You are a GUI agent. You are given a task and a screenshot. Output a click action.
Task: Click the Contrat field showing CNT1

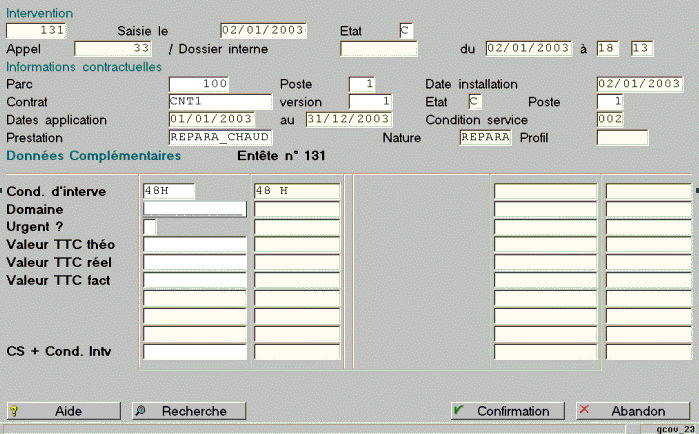pos(220,102)
